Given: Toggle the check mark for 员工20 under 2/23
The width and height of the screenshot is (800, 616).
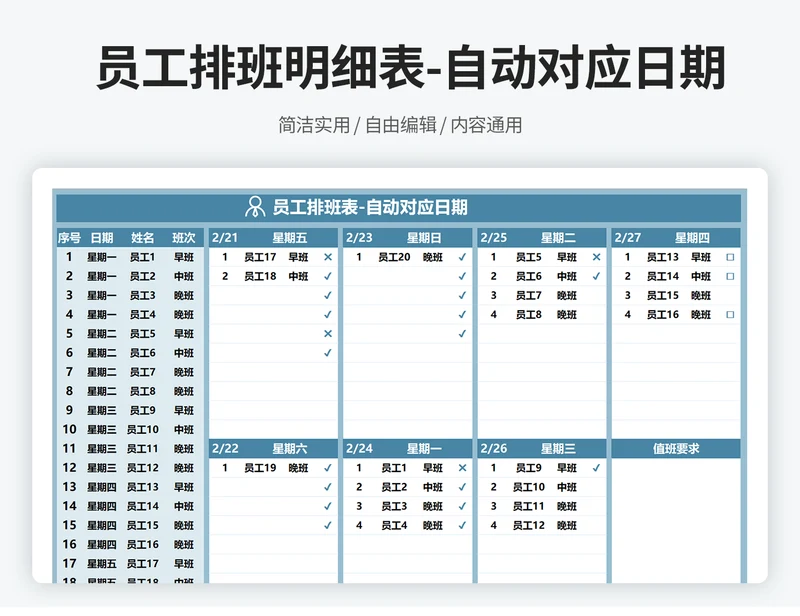Looking at the screenshot, I should [x=462, y=257].
